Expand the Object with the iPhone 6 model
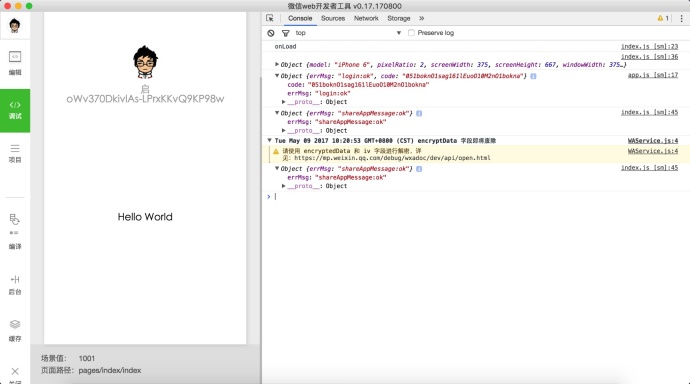 [277, 64]
